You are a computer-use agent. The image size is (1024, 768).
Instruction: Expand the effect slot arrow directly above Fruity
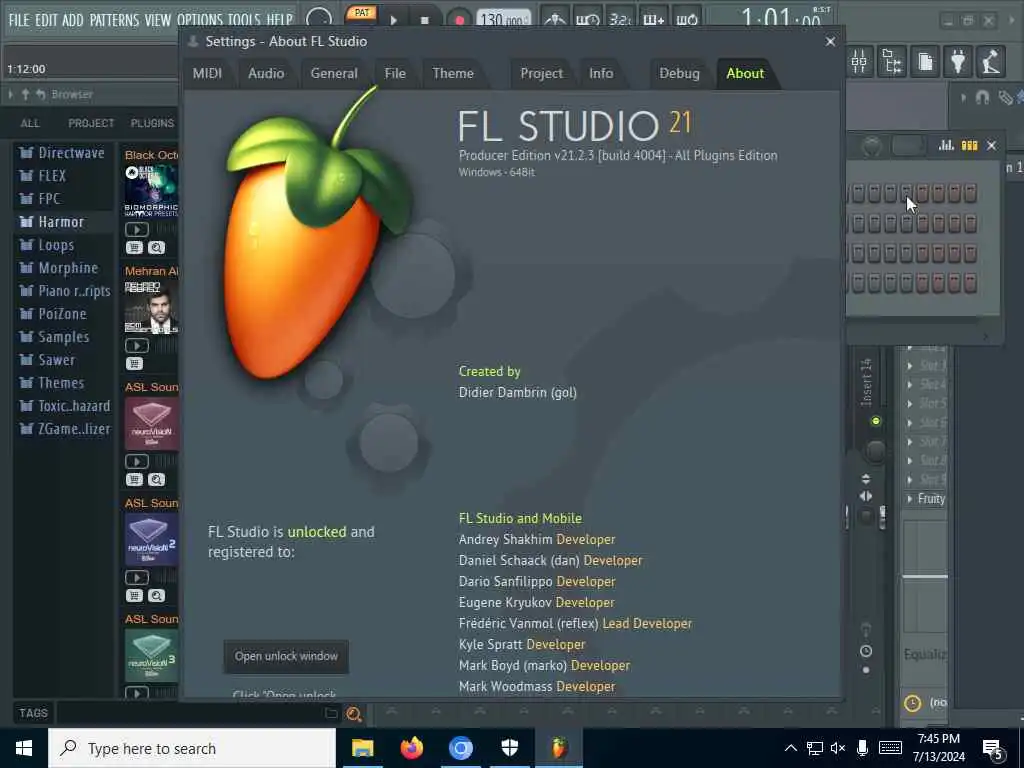click(x=910, y=479)
